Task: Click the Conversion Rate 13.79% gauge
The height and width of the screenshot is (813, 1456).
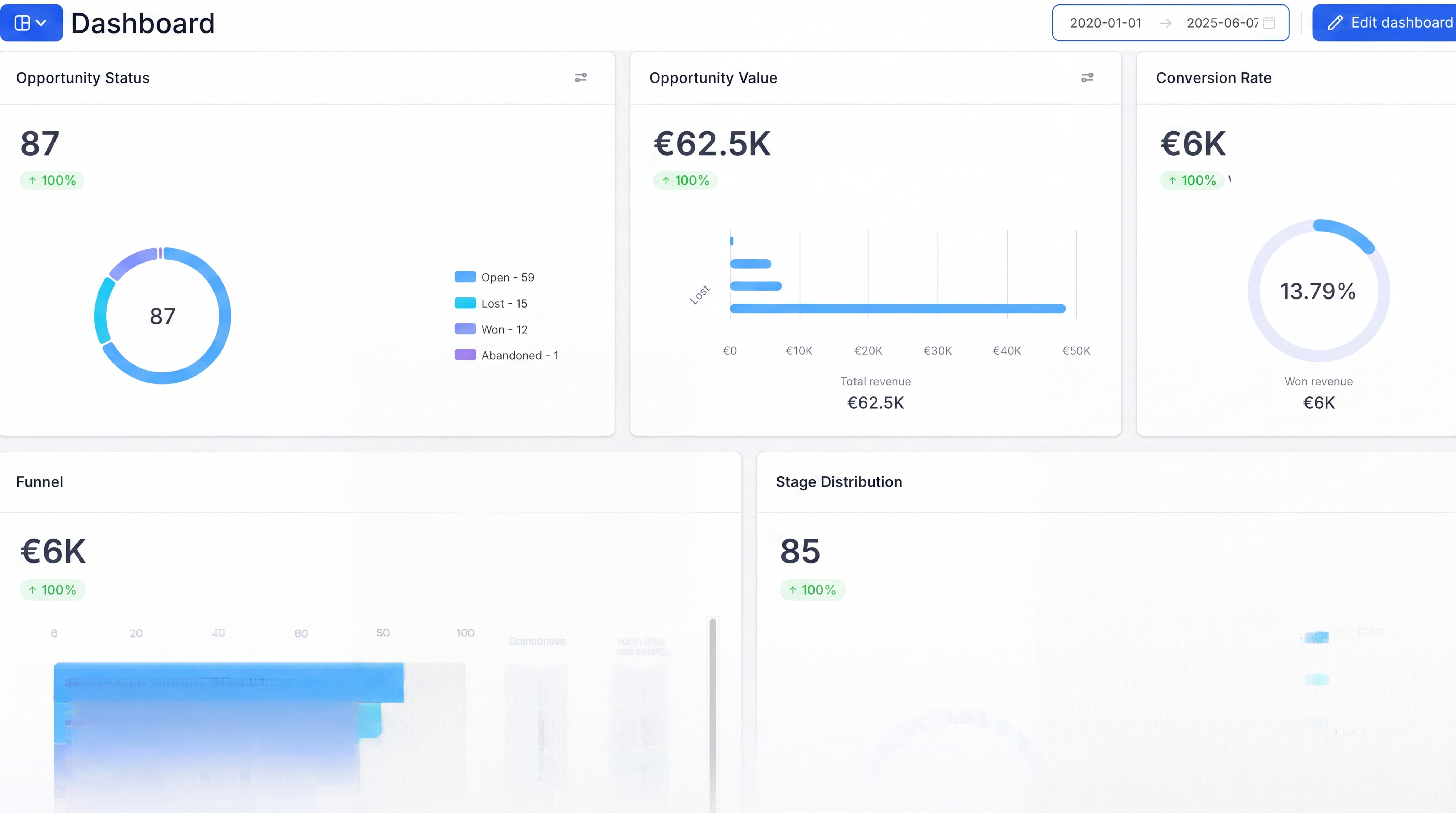Action: (x=1318, y=291)
